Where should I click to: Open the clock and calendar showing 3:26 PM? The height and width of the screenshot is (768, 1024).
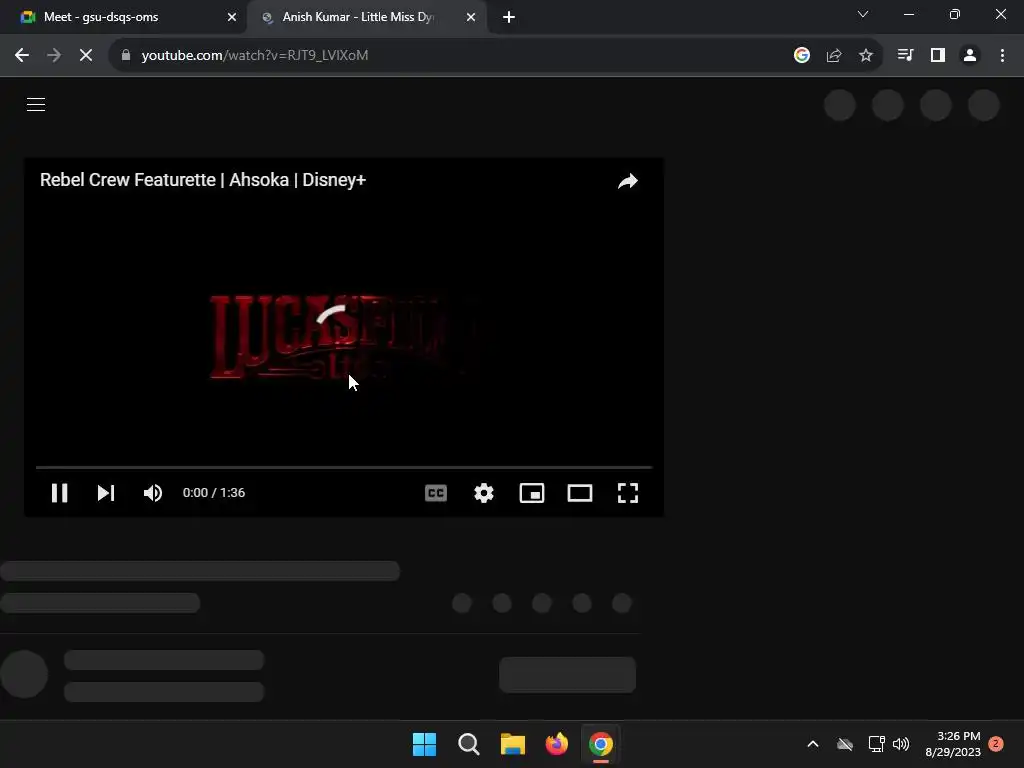953,744
